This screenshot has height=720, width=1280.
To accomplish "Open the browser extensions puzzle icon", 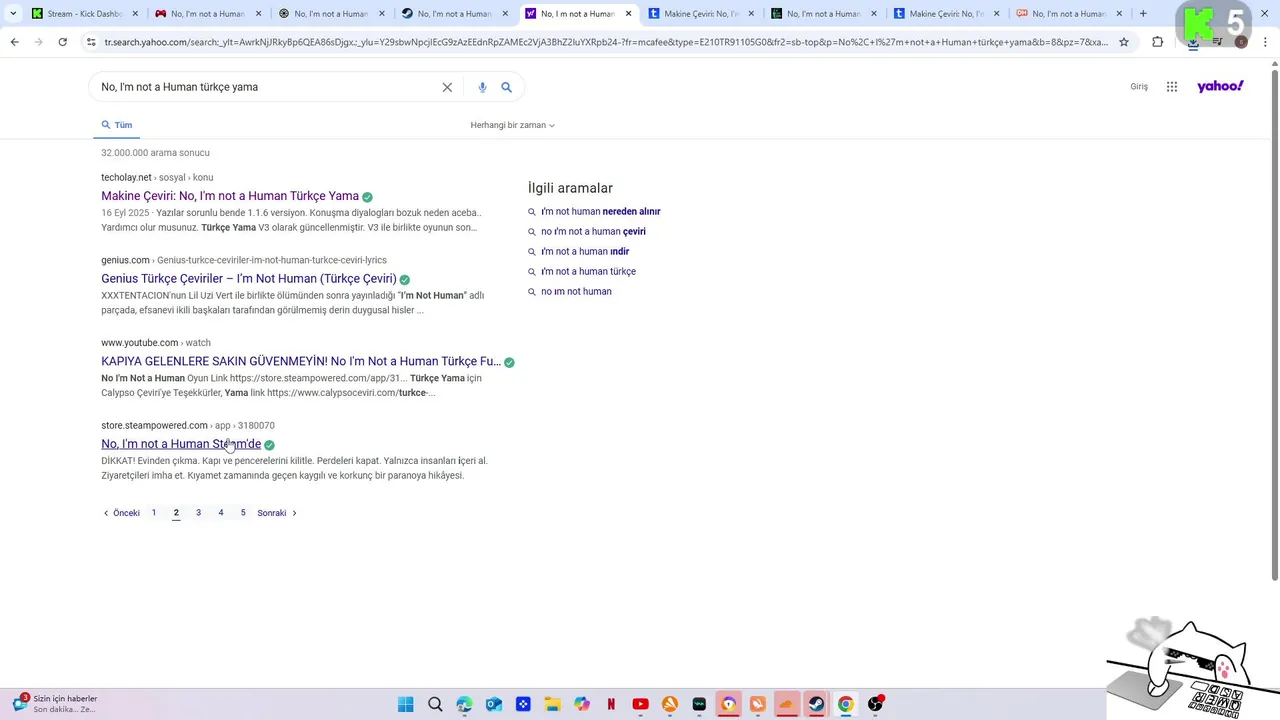I will pyautogui.click(x=1158, y=42).
